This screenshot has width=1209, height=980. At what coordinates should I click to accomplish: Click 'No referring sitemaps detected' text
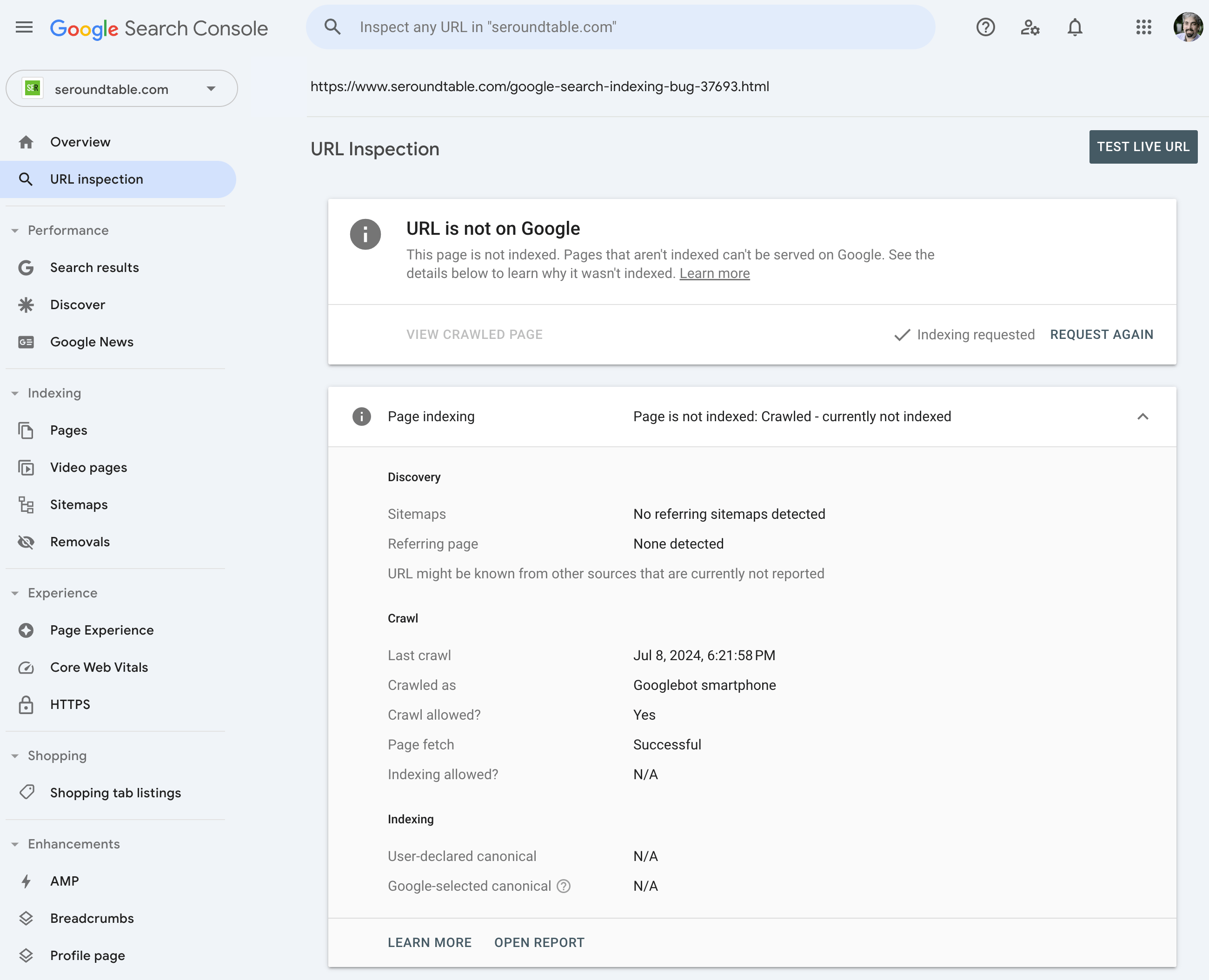[729, 514]
